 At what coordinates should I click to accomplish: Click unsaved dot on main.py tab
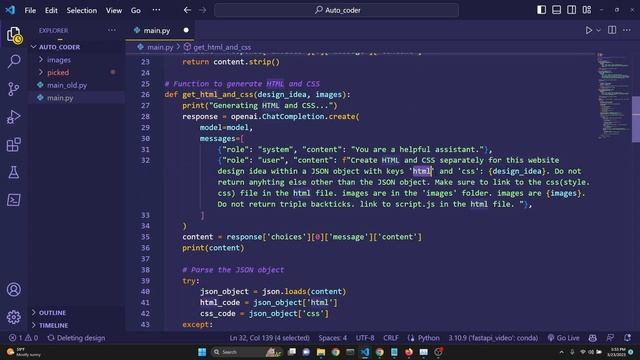[x=186, y=30]
